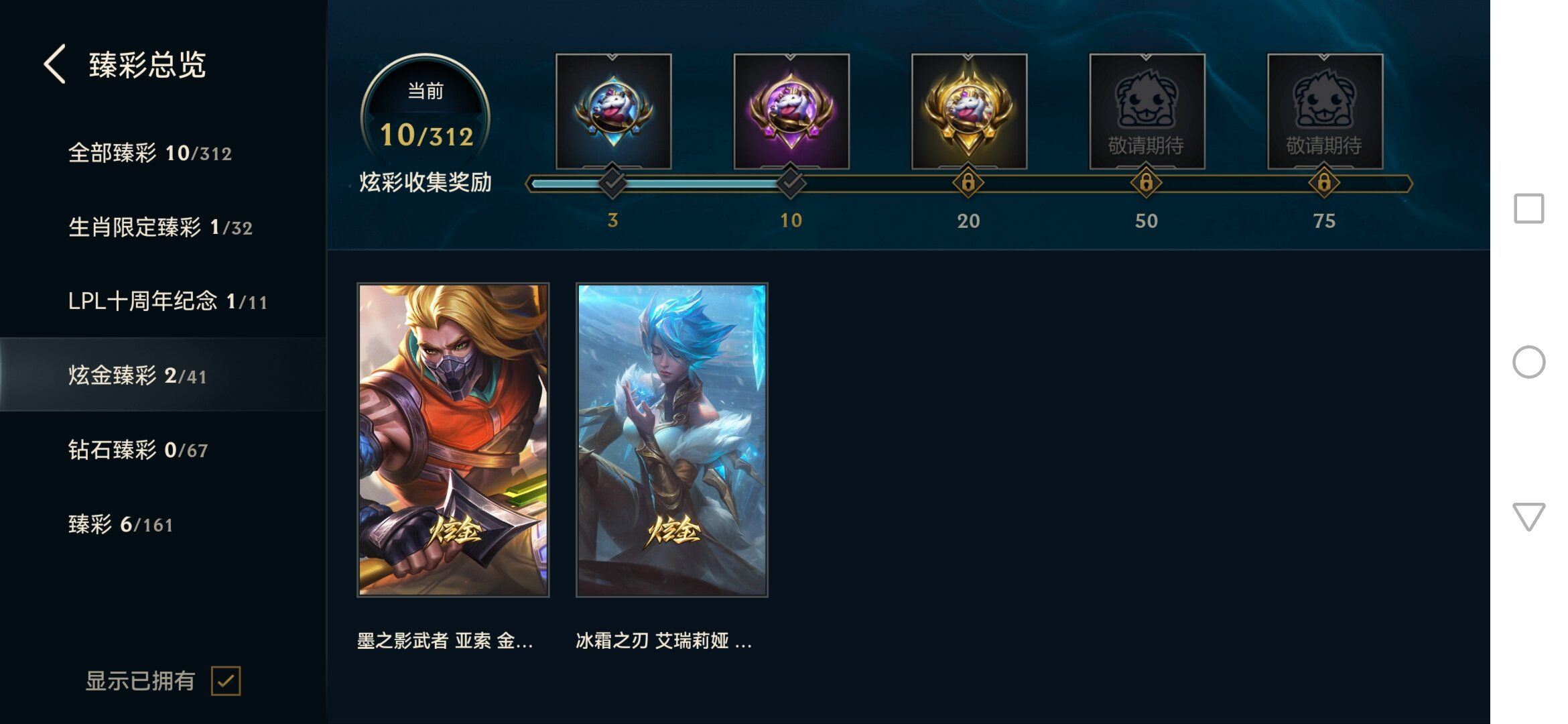Viewport: 1568px width, 724px height.
Task: Select the locked reward above 50
Action: point(1147,111)
